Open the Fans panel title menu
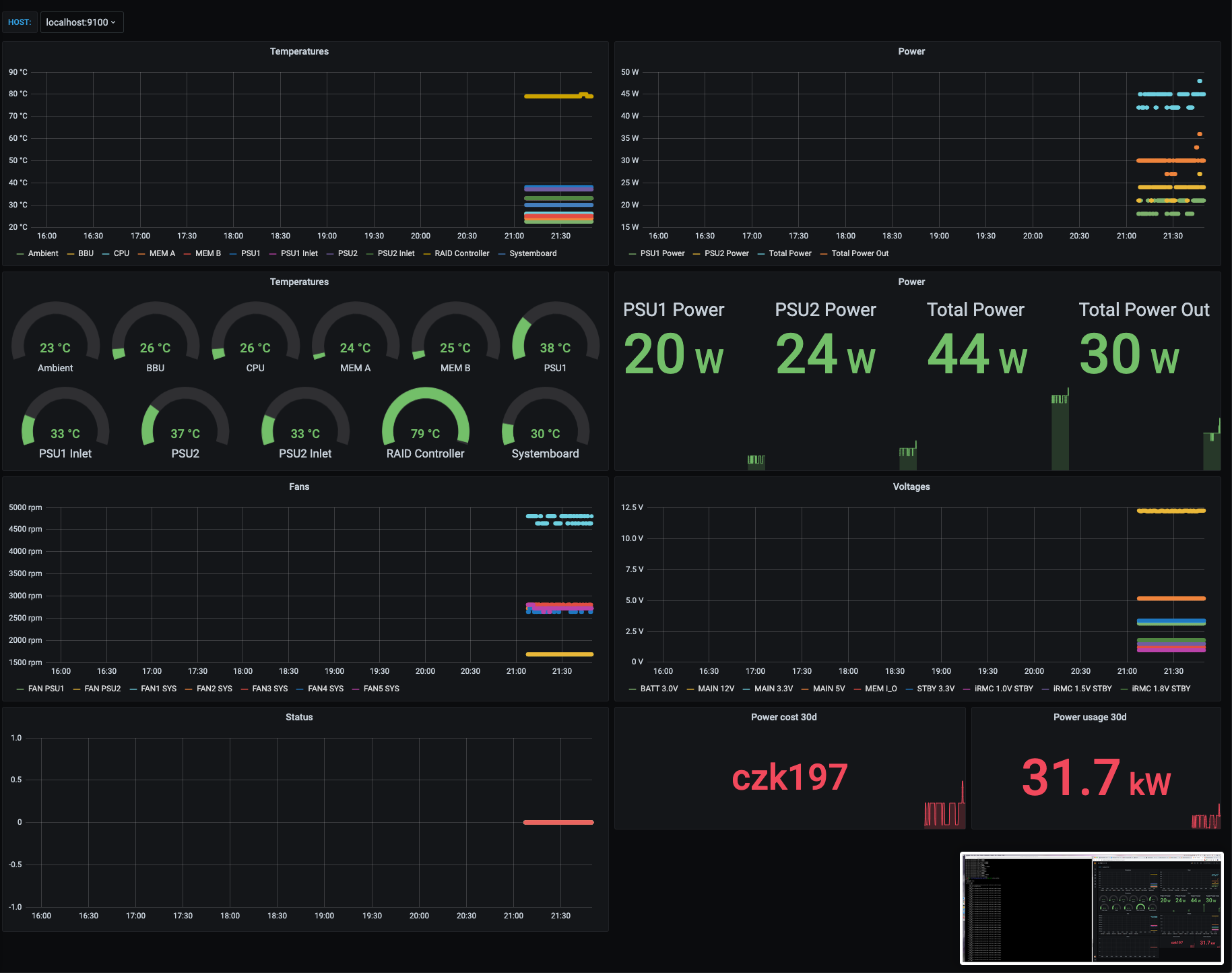 tap(299, 486)
